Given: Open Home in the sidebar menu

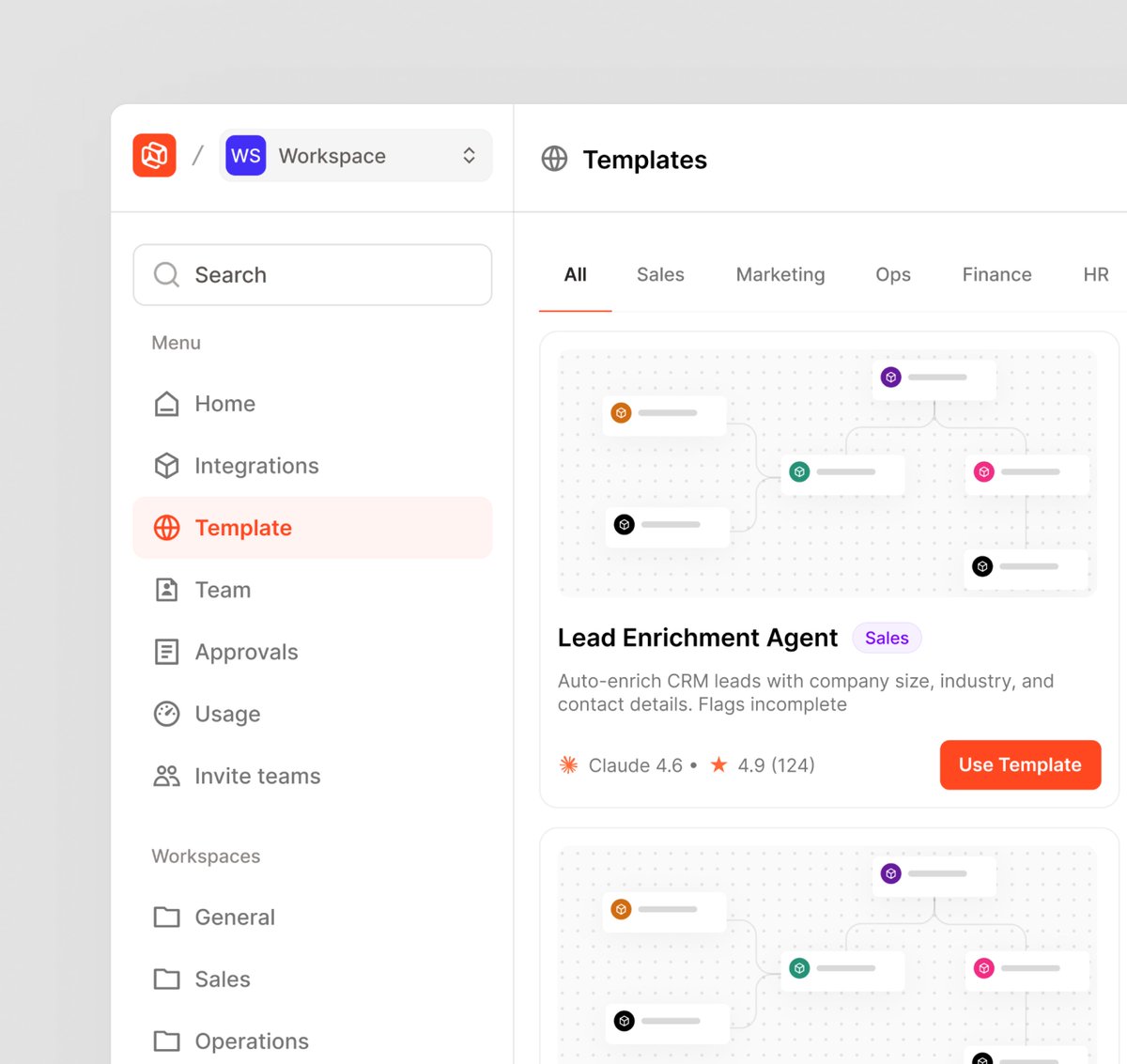Looking at the screenshot, I should [x=313, y=404].
